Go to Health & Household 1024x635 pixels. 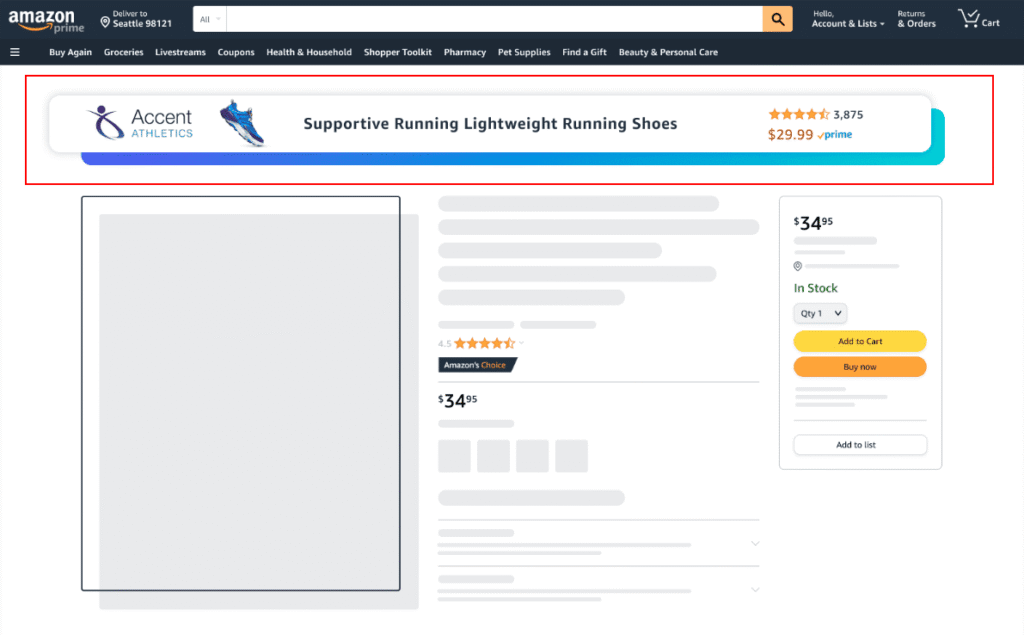[309, 52]
